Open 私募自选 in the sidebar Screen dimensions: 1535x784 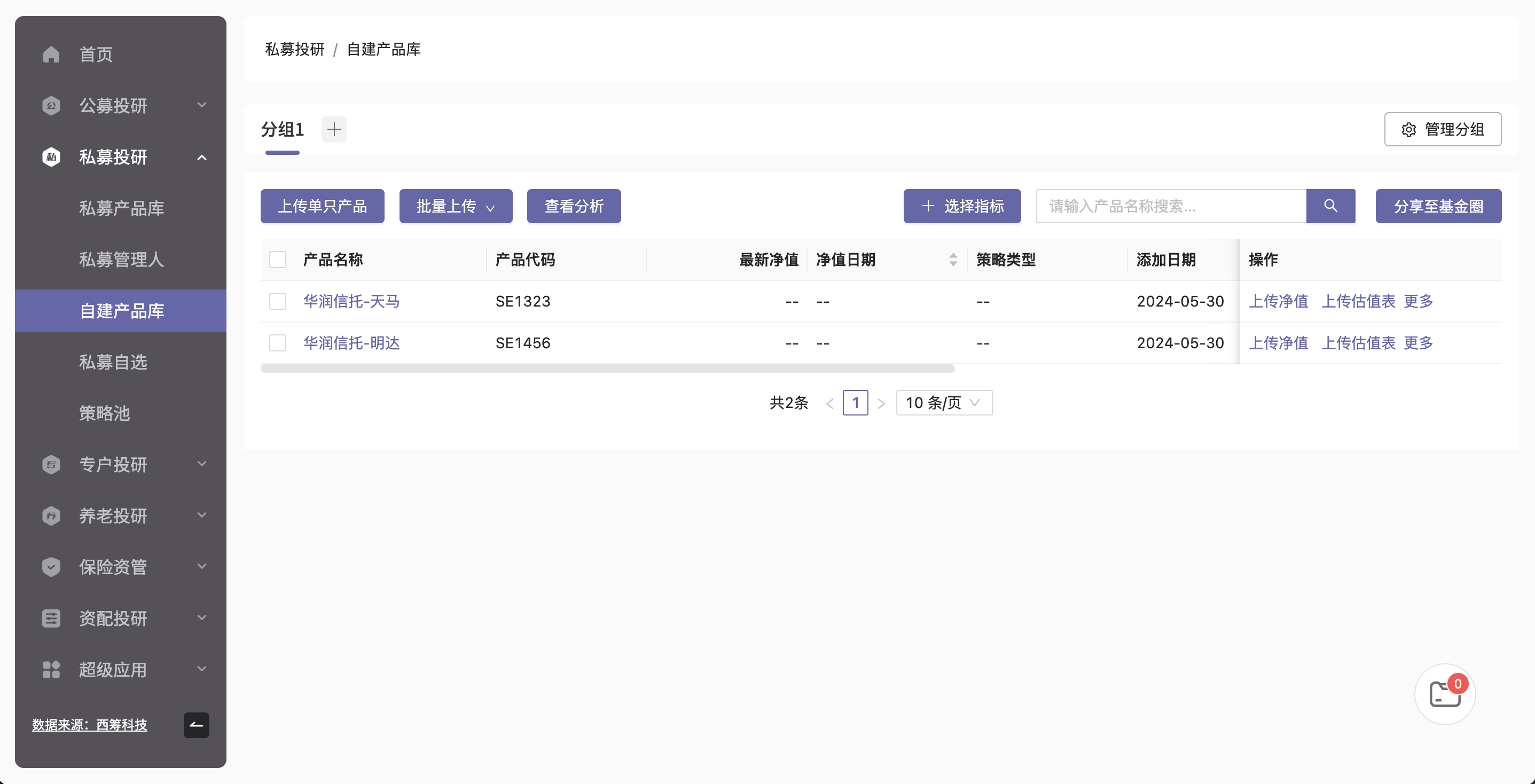[113, 362]
